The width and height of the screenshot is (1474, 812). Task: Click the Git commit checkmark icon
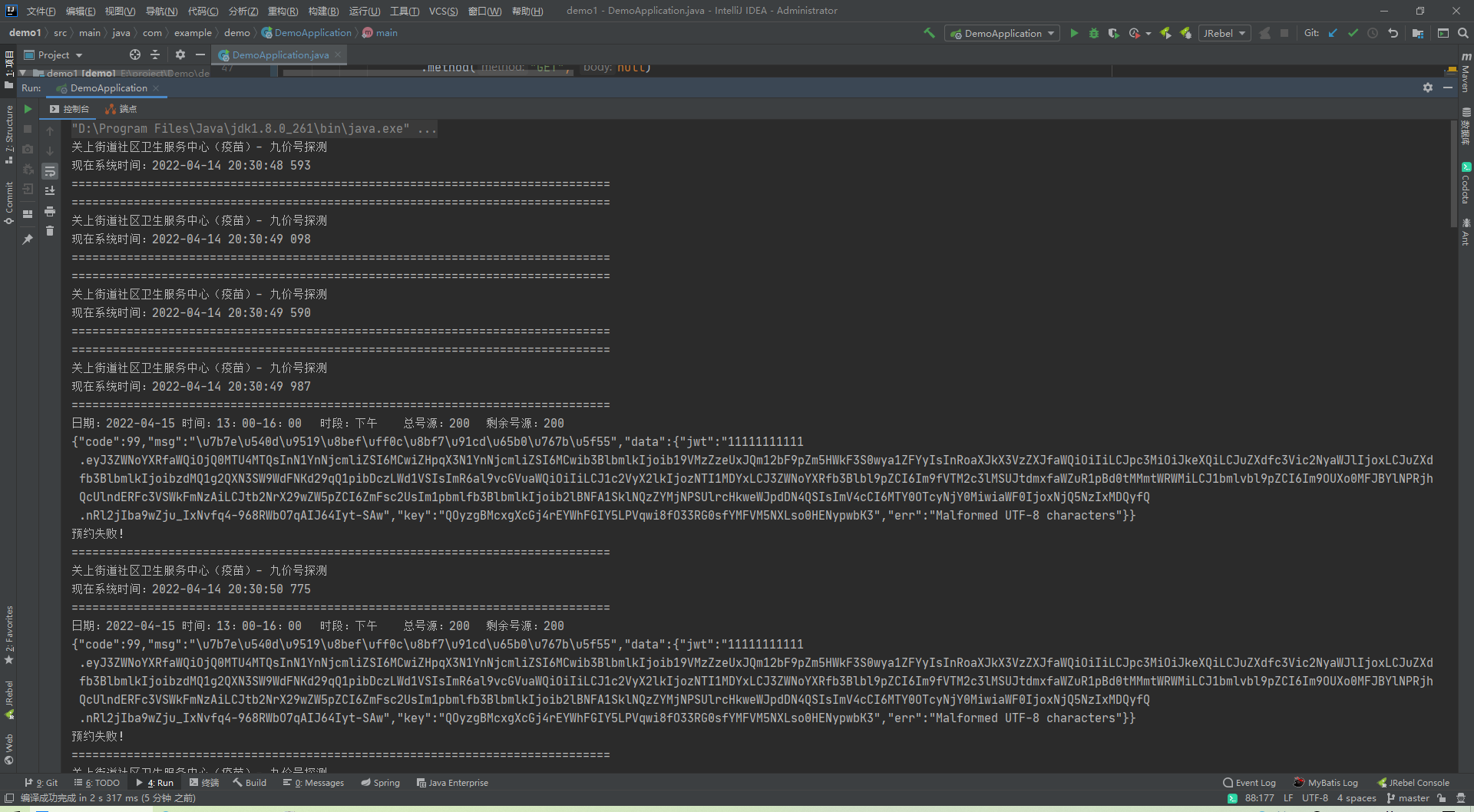(x=1353, y=33)
